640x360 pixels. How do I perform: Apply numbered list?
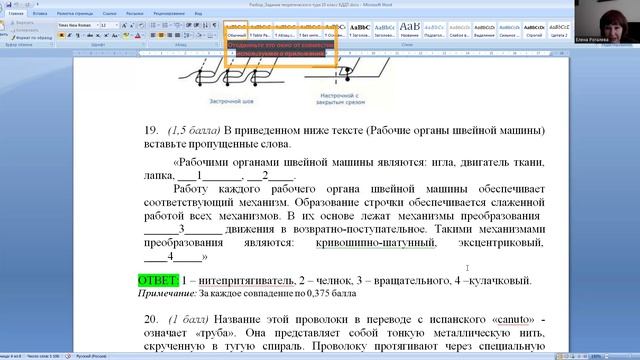point(165,25)
